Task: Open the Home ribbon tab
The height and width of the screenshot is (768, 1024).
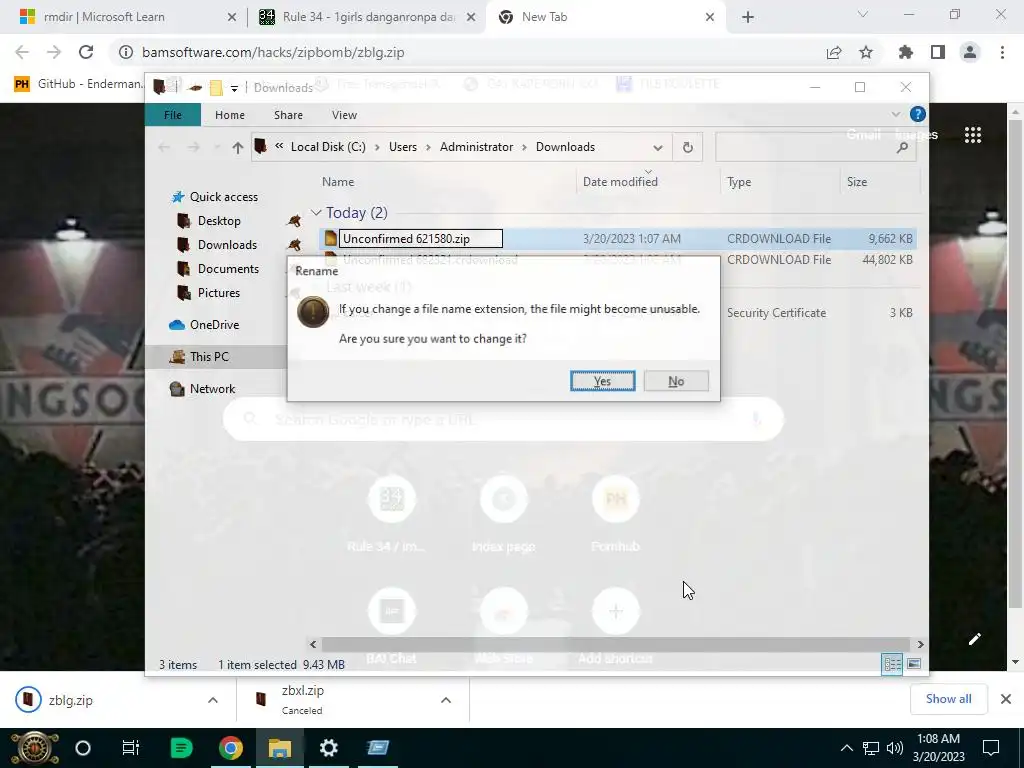Action: 230,115
